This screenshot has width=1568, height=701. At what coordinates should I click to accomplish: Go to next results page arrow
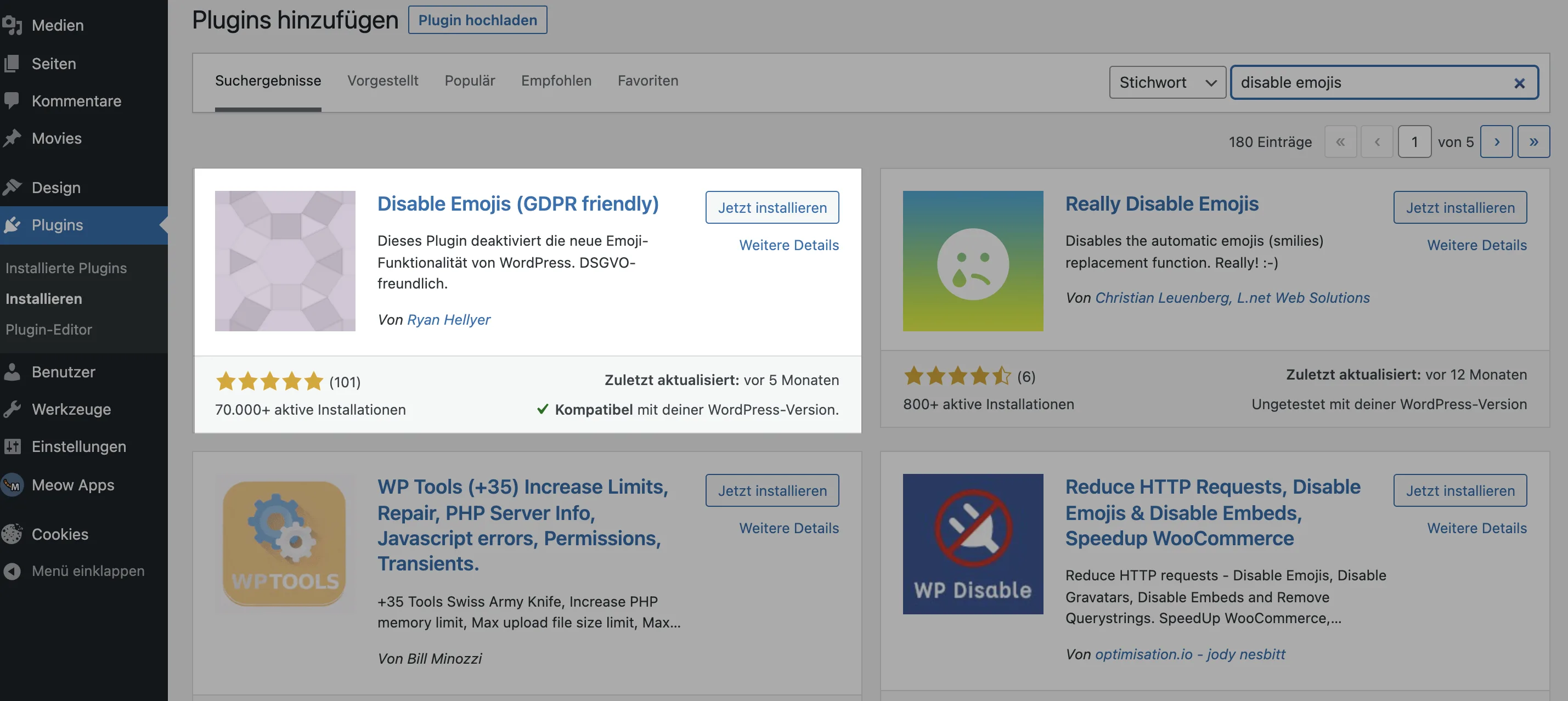[1496, 142]
